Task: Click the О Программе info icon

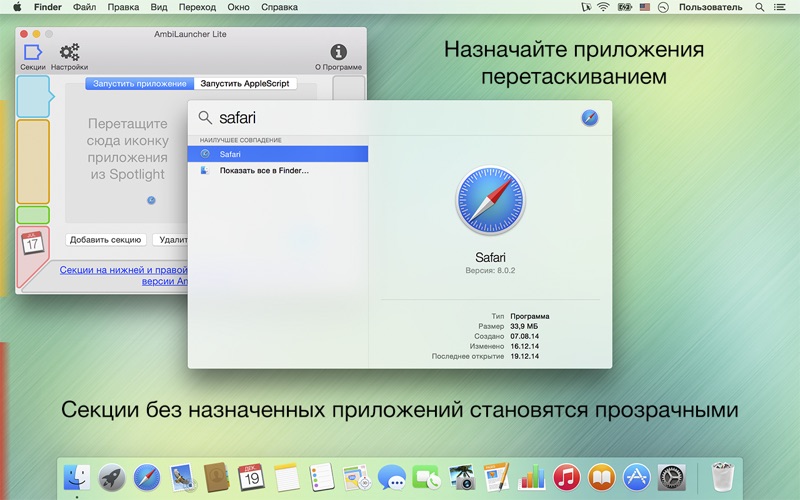Action: pyautogui.click(x=338, y=57)
